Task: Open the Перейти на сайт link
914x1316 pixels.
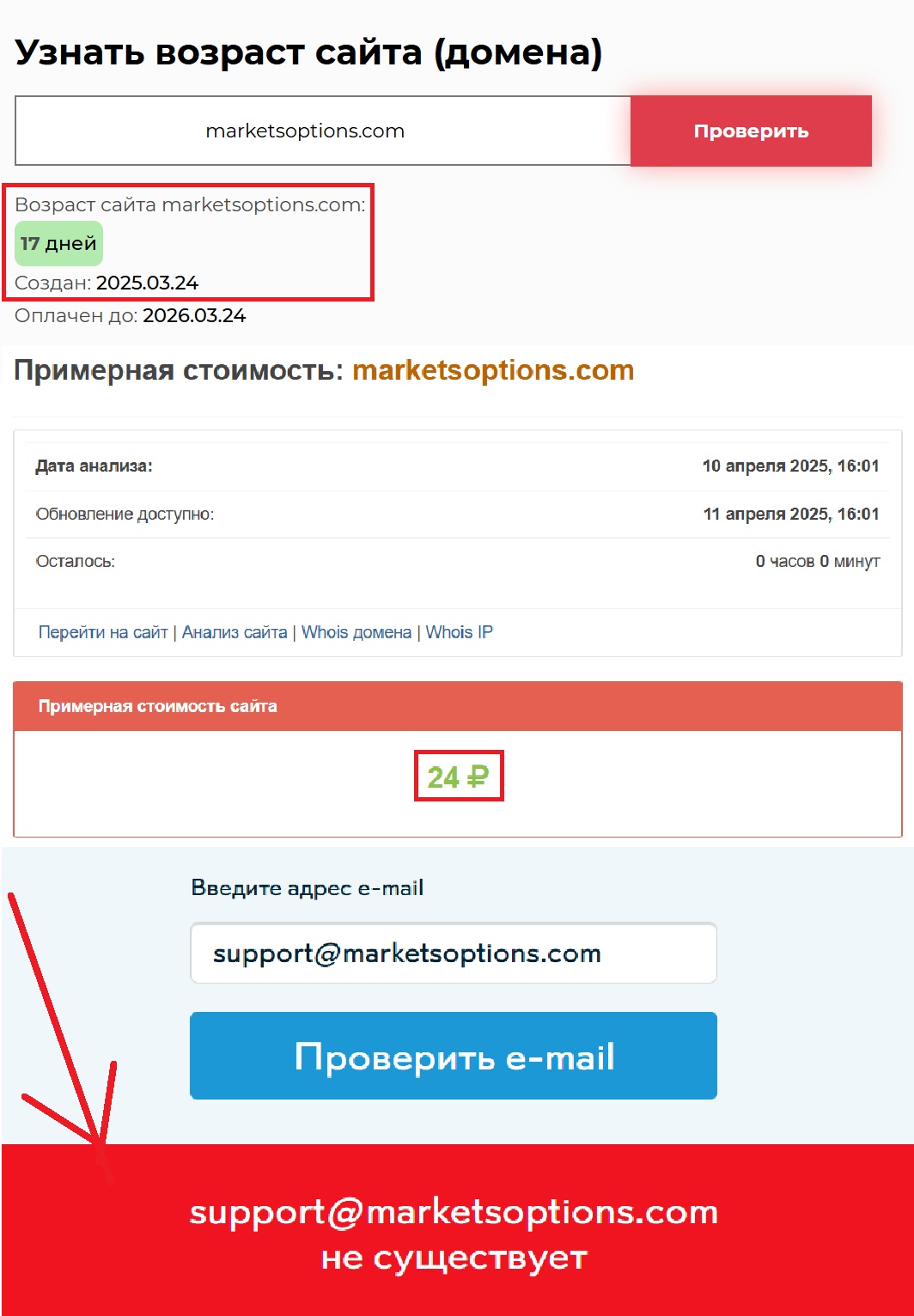Action: (103, 632)
